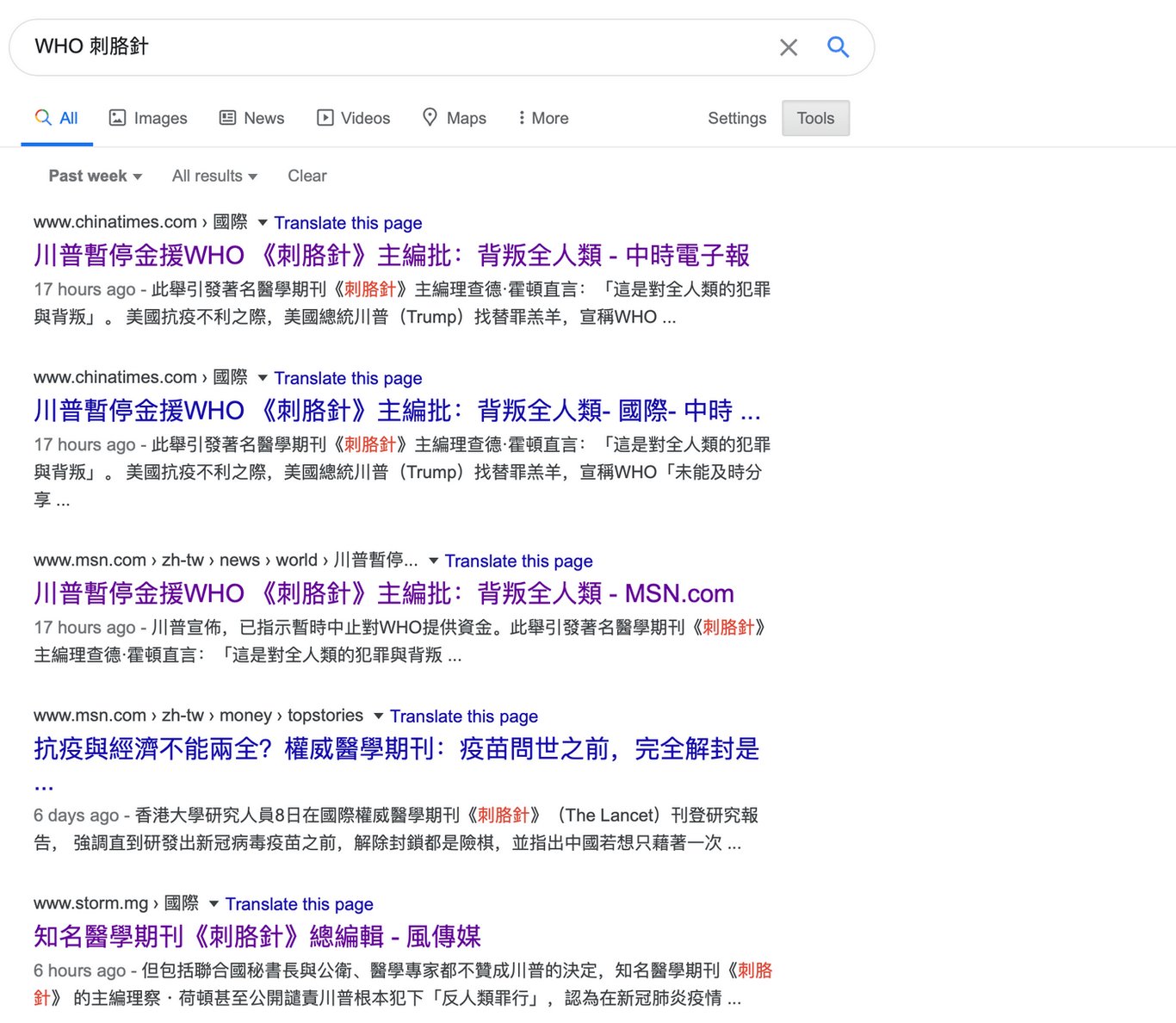Image resolution: width=1176 pixels, height=1023 pixels.
Task: Click the Maps pin icon
Action: (x=430, y=117)
